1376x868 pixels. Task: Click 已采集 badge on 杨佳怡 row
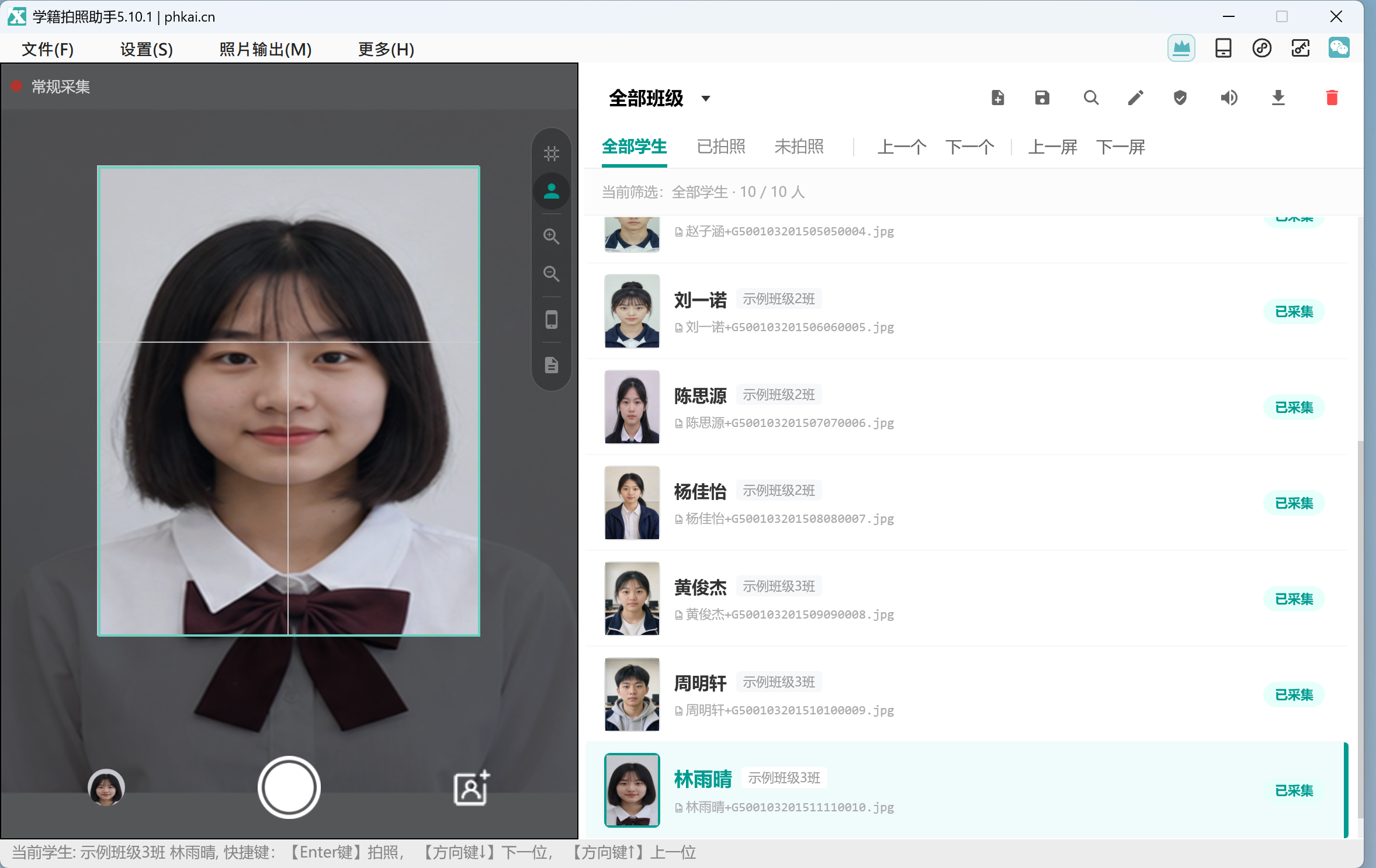1294,503
